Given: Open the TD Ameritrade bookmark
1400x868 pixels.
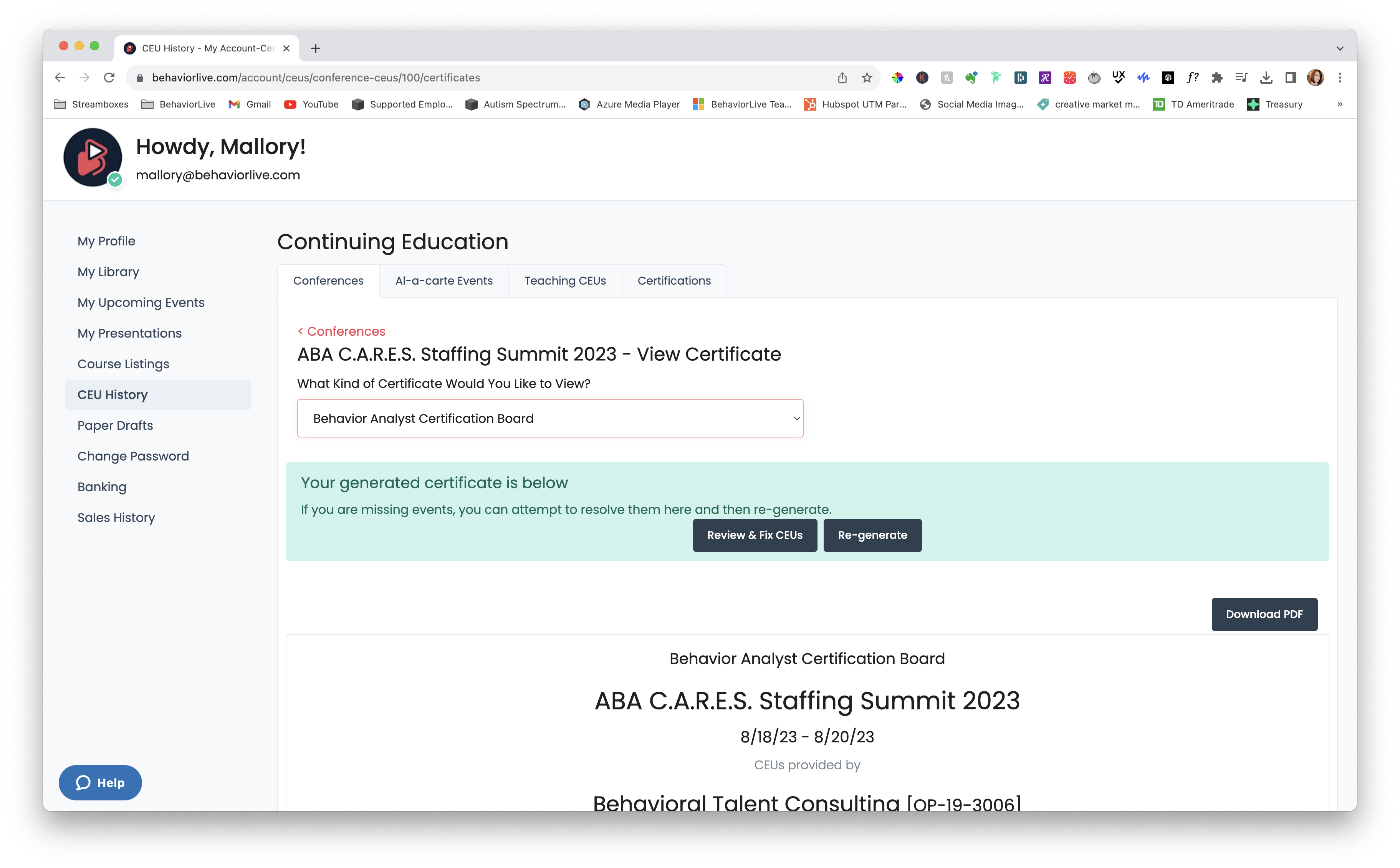Looking at the screenshot, I should pyautogui.click(x=1193, y=104).
